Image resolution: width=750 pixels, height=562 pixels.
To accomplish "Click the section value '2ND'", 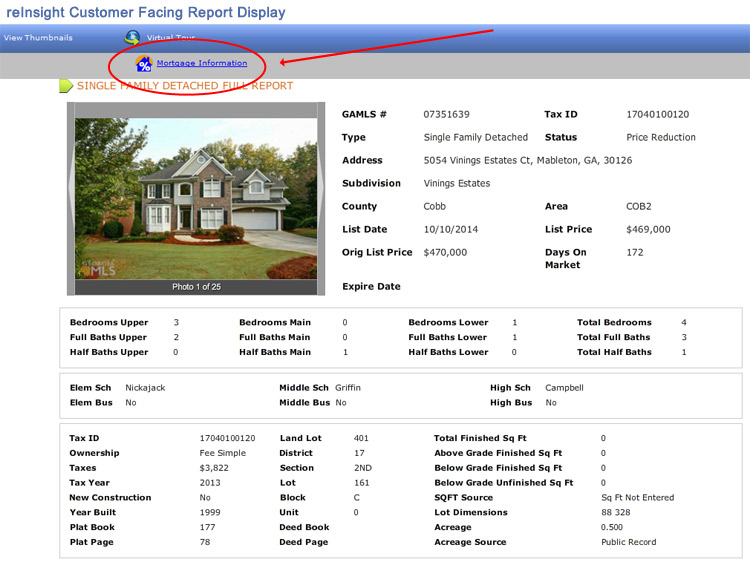I will pos(363,468).
